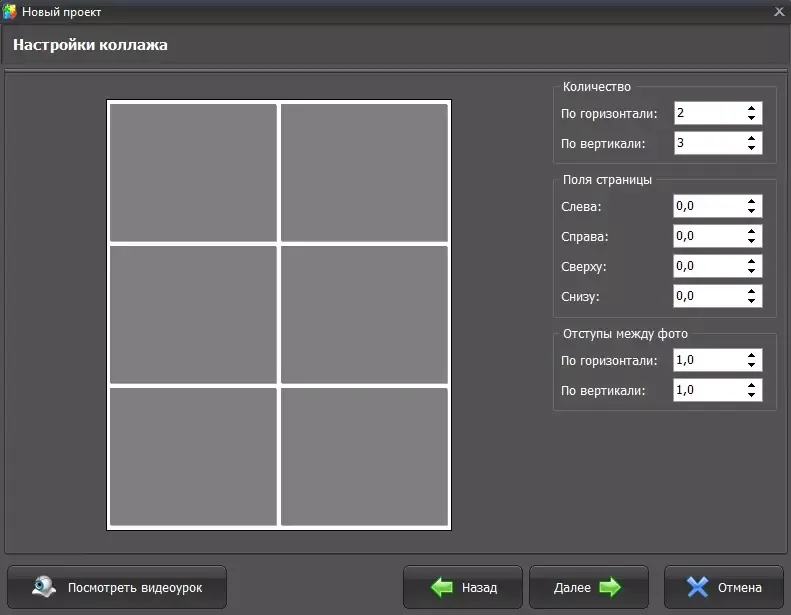
Task: Select the middle-left collage cell
Action: (x=193, y=315)
